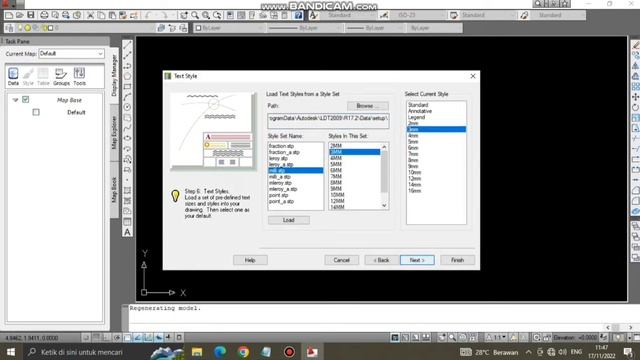
Task: Close the Text Style dialog
Action: (473, 76)
